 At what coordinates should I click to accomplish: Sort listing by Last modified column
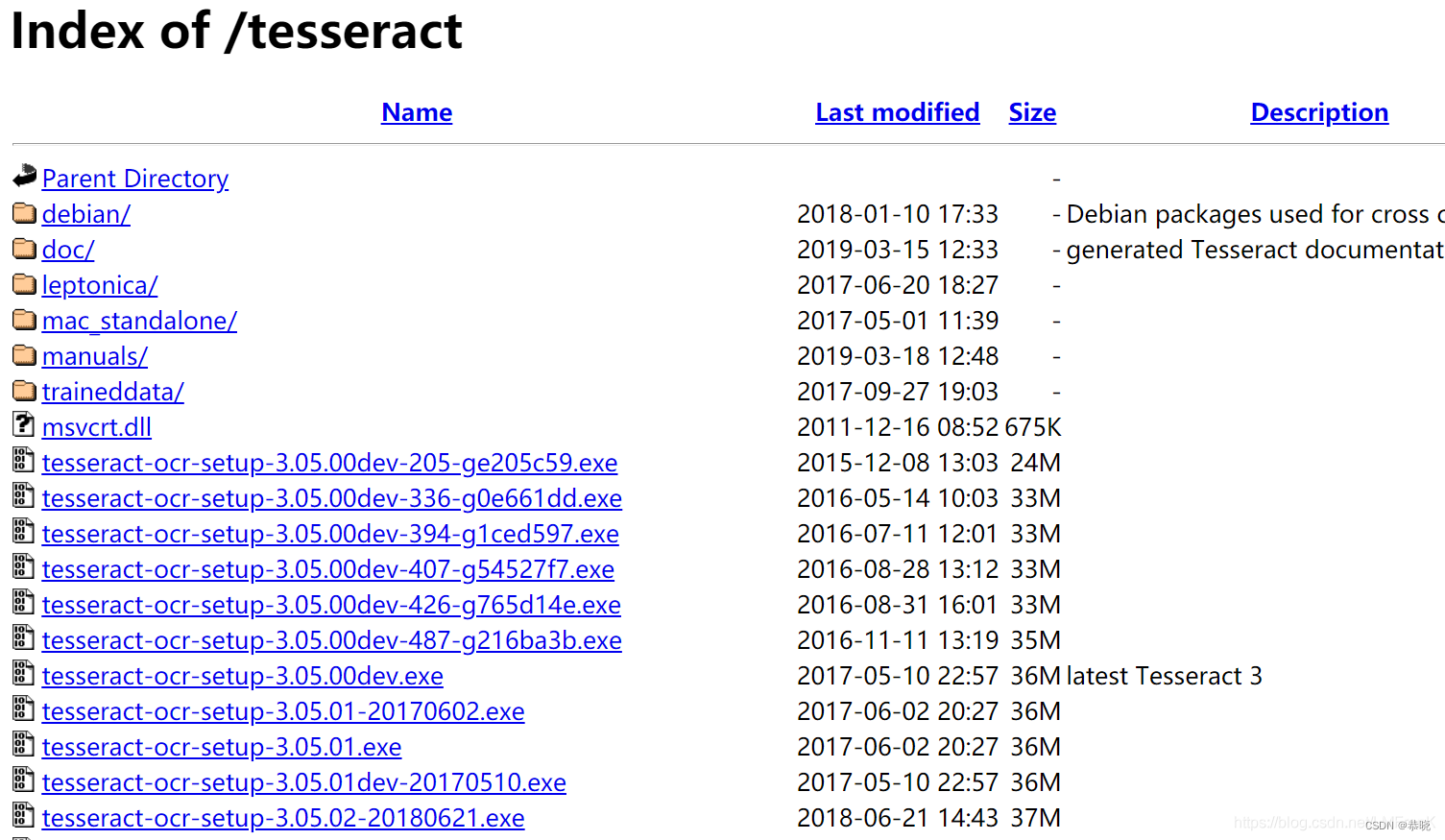point(898,112)
